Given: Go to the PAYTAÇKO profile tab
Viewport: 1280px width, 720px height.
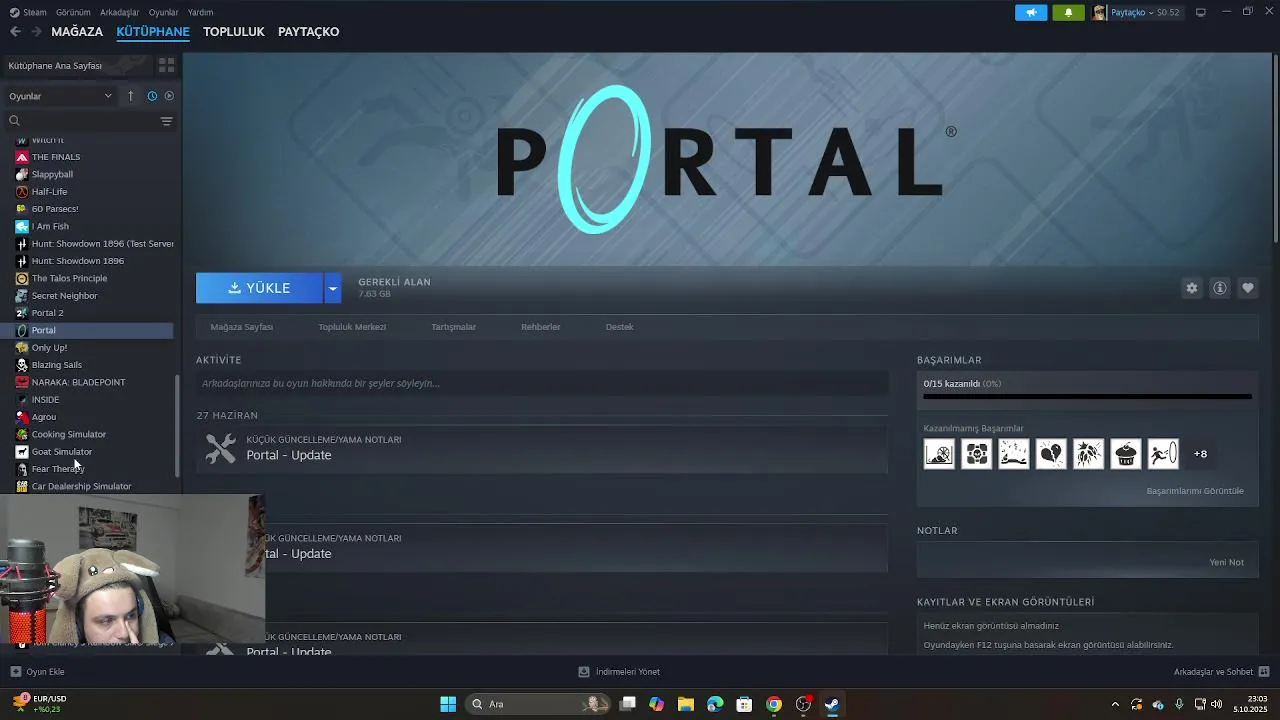Looking at the screenshot, I should pyautogui.click(x=308, y=32).
